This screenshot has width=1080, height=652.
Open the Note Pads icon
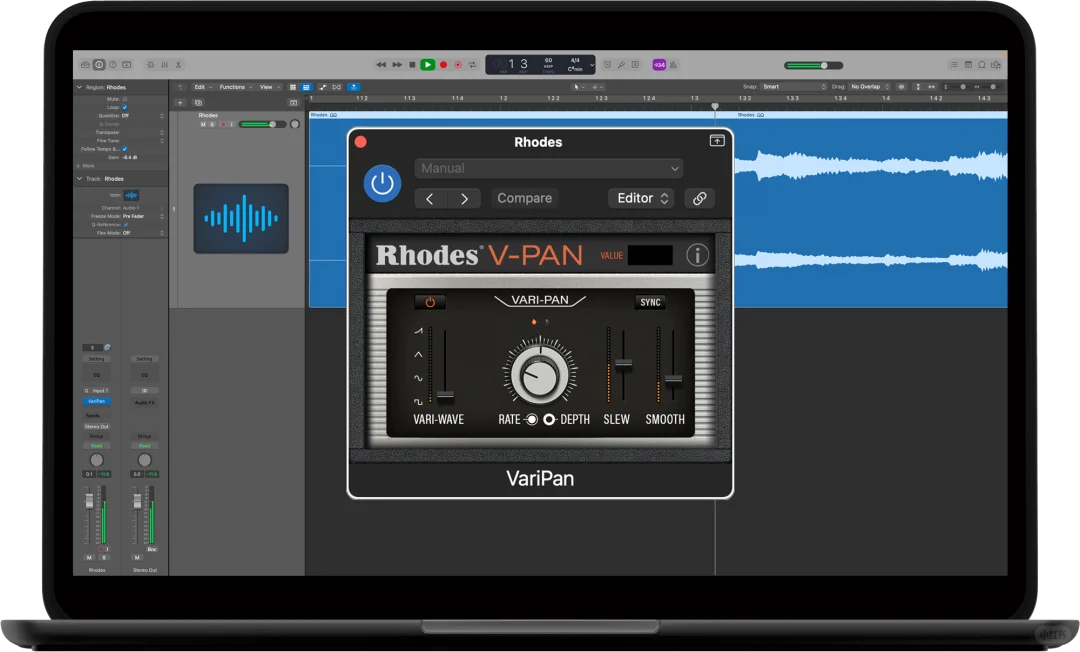click(x=968, y=65)
